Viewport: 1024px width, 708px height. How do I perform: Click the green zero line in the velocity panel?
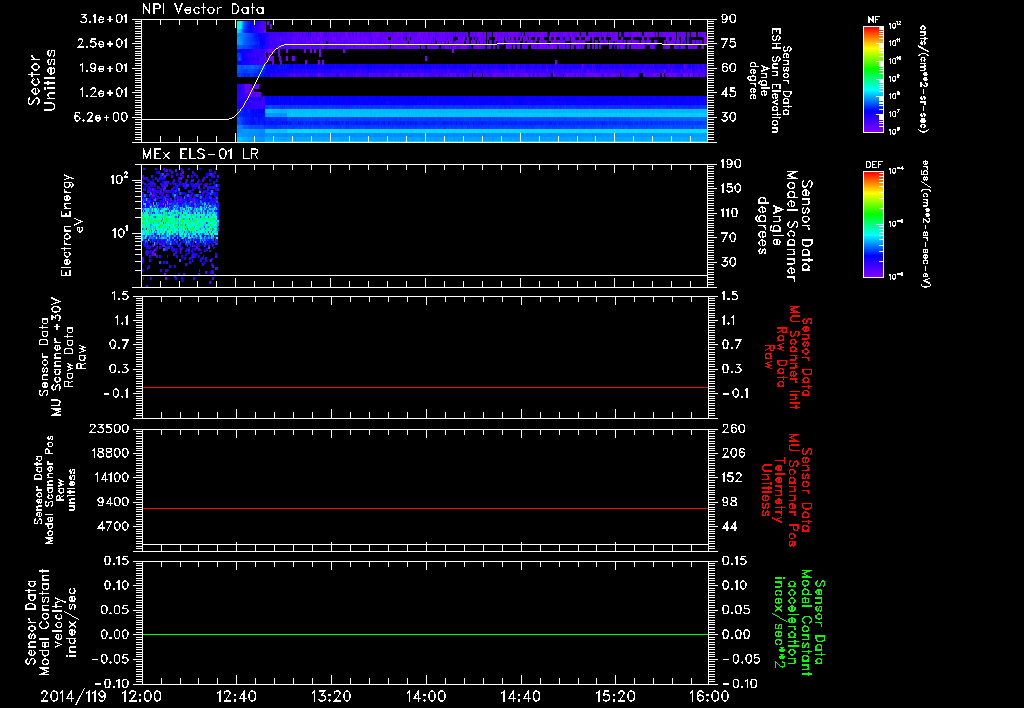424,634
